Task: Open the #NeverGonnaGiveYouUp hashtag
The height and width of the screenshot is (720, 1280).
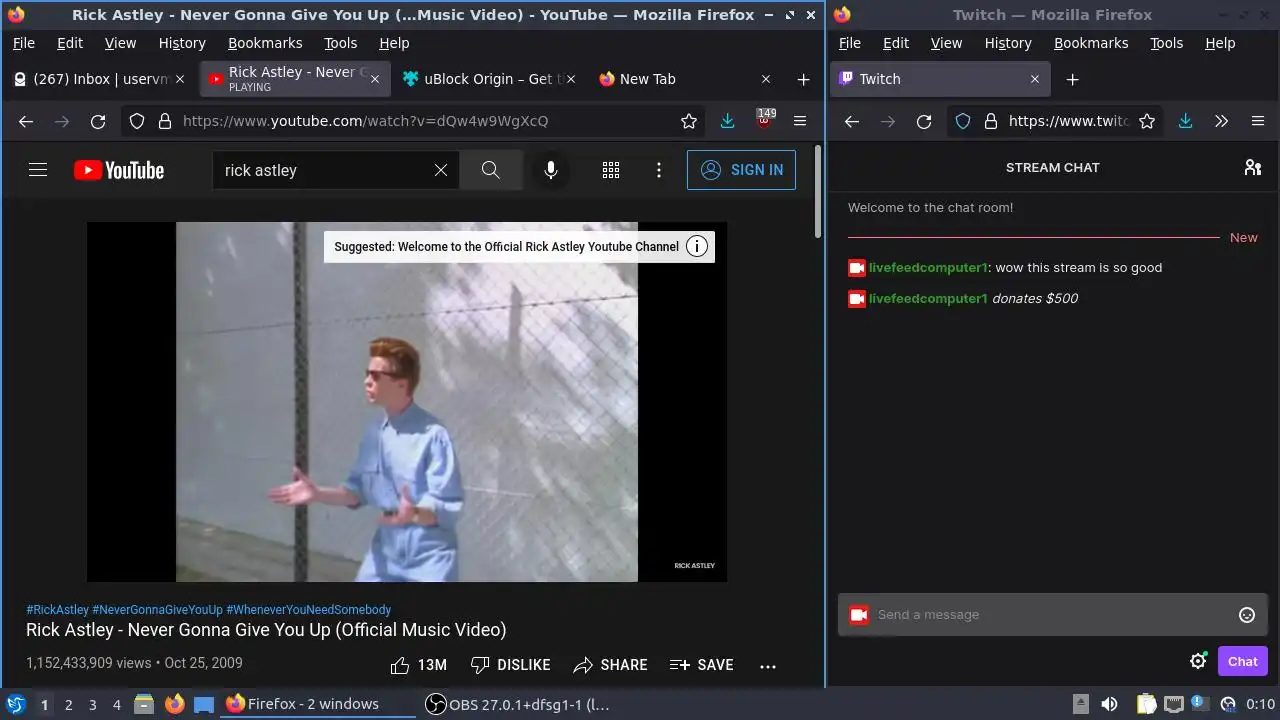Action: (x=157, y=609)
